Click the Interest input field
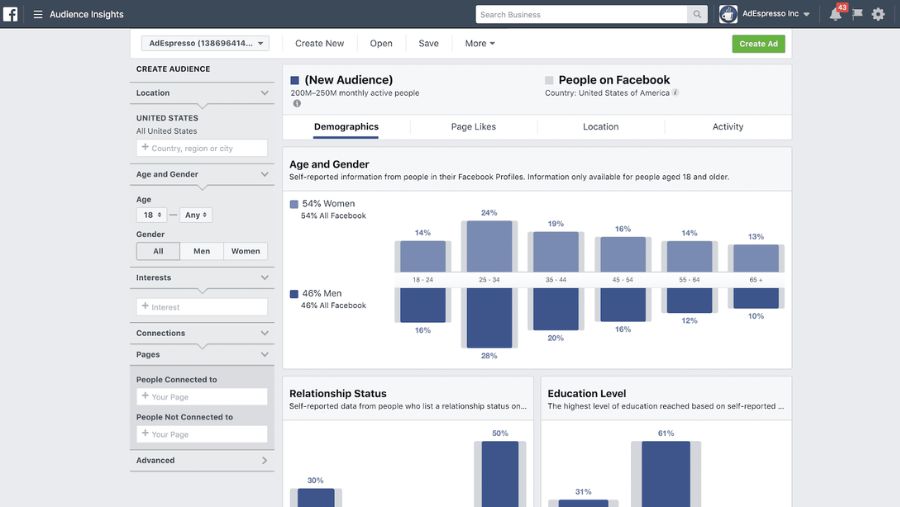The width and height of the screenshot is (900, 507). (x=201, y=307)
